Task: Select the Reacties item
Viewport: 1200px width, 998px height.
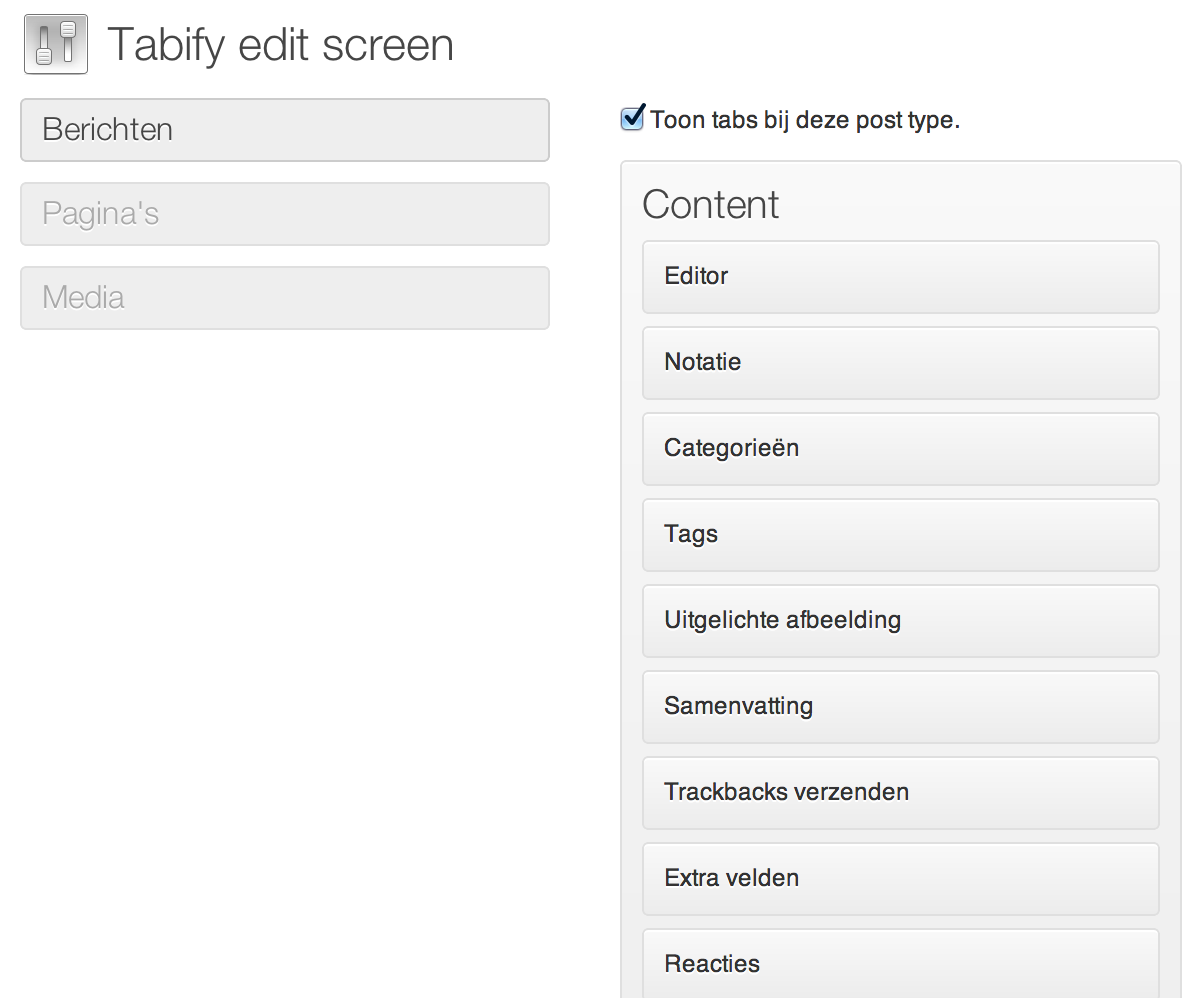Action: pos(900,965)
